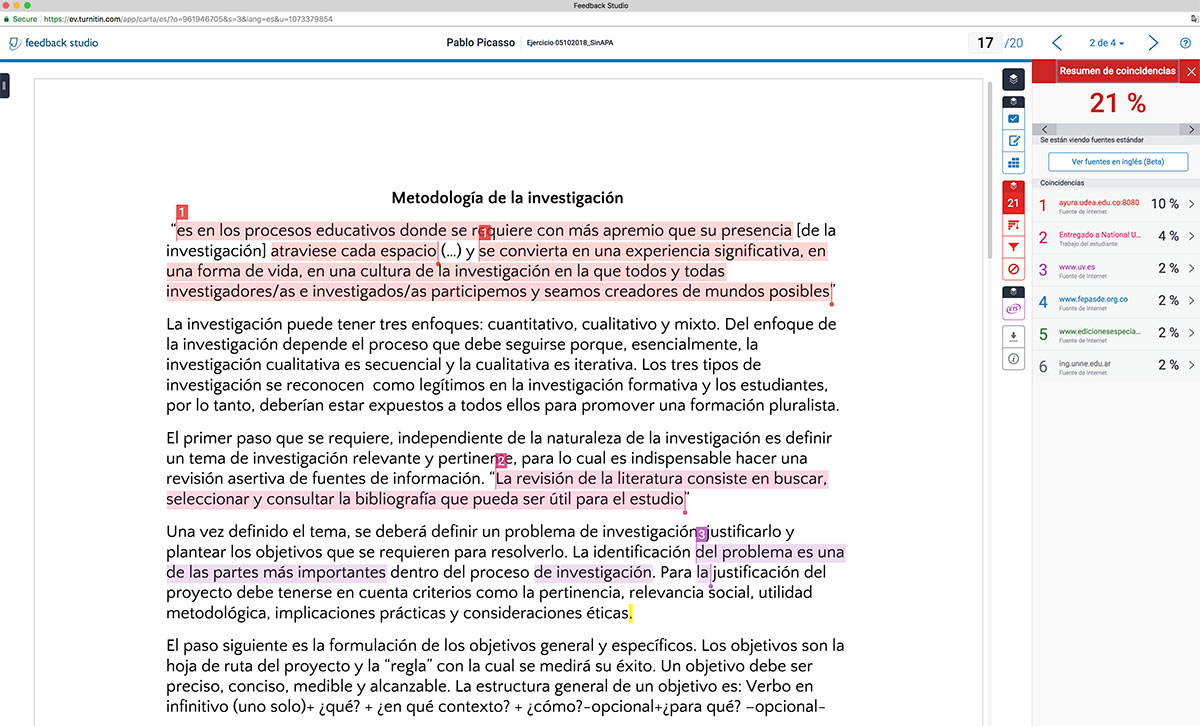Screen dimensions: 1200x726
Task: Expand www.edicionesespecia... match arrow
Action: [x=1191, y=332]
